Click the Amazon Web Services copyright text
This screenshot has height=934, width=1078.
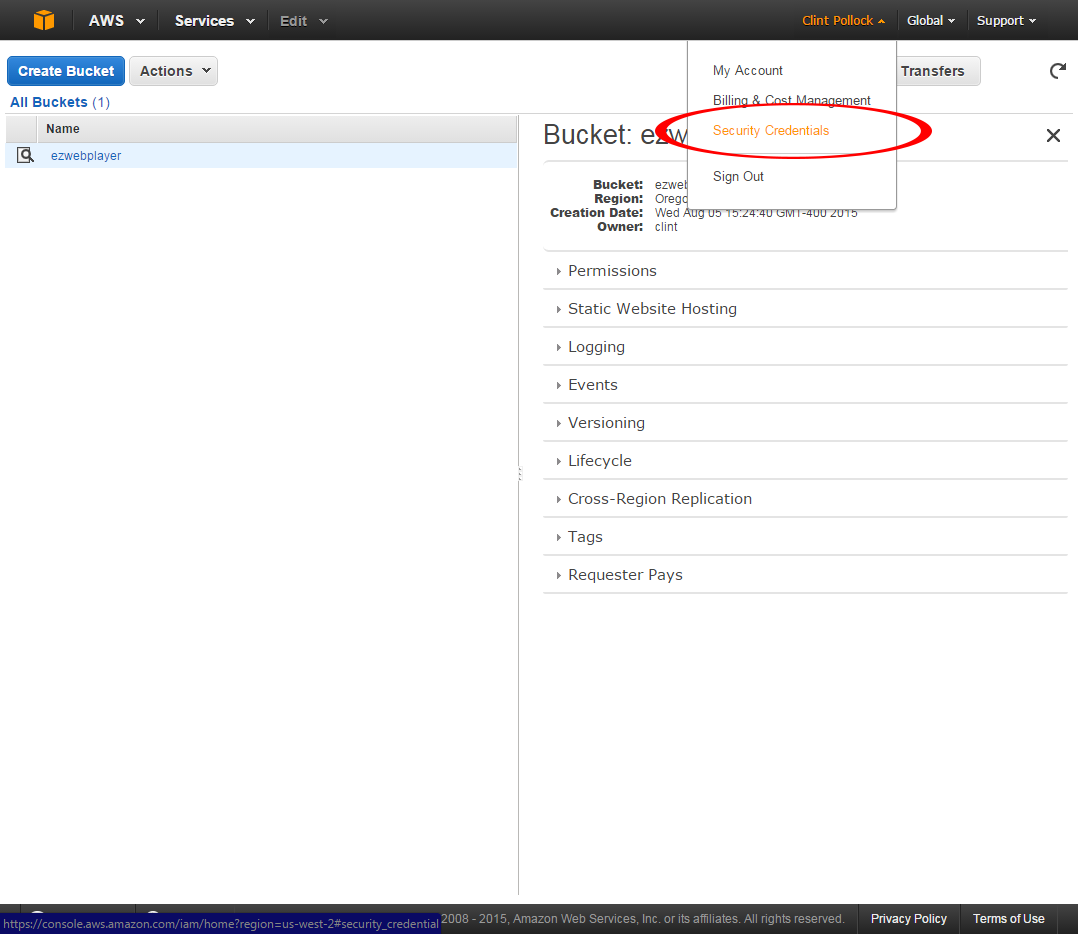[x=643, y=919]
